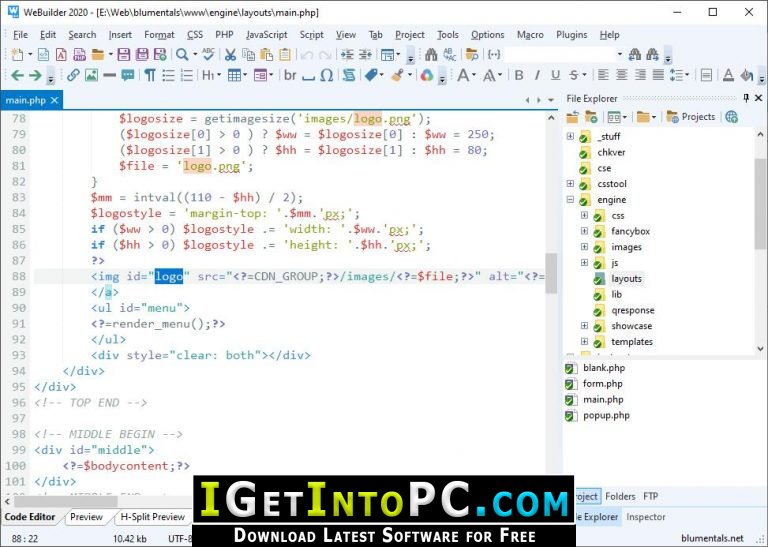Insert an unordered bullet list icon
The width and height of the screenshot is (768, 547).
(168, 75)
